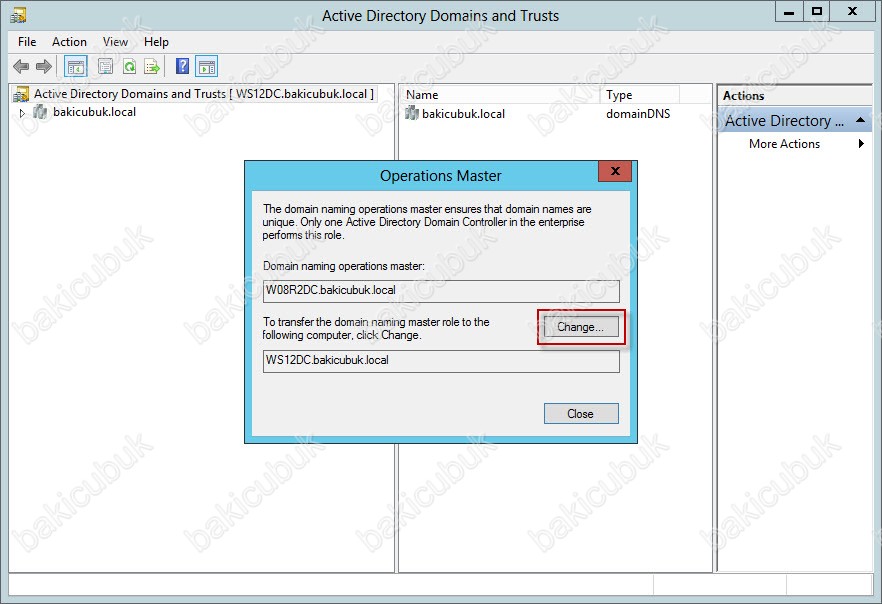
Task: Click the Refresh toolbar icon
Action: click(x=129, y=67)
